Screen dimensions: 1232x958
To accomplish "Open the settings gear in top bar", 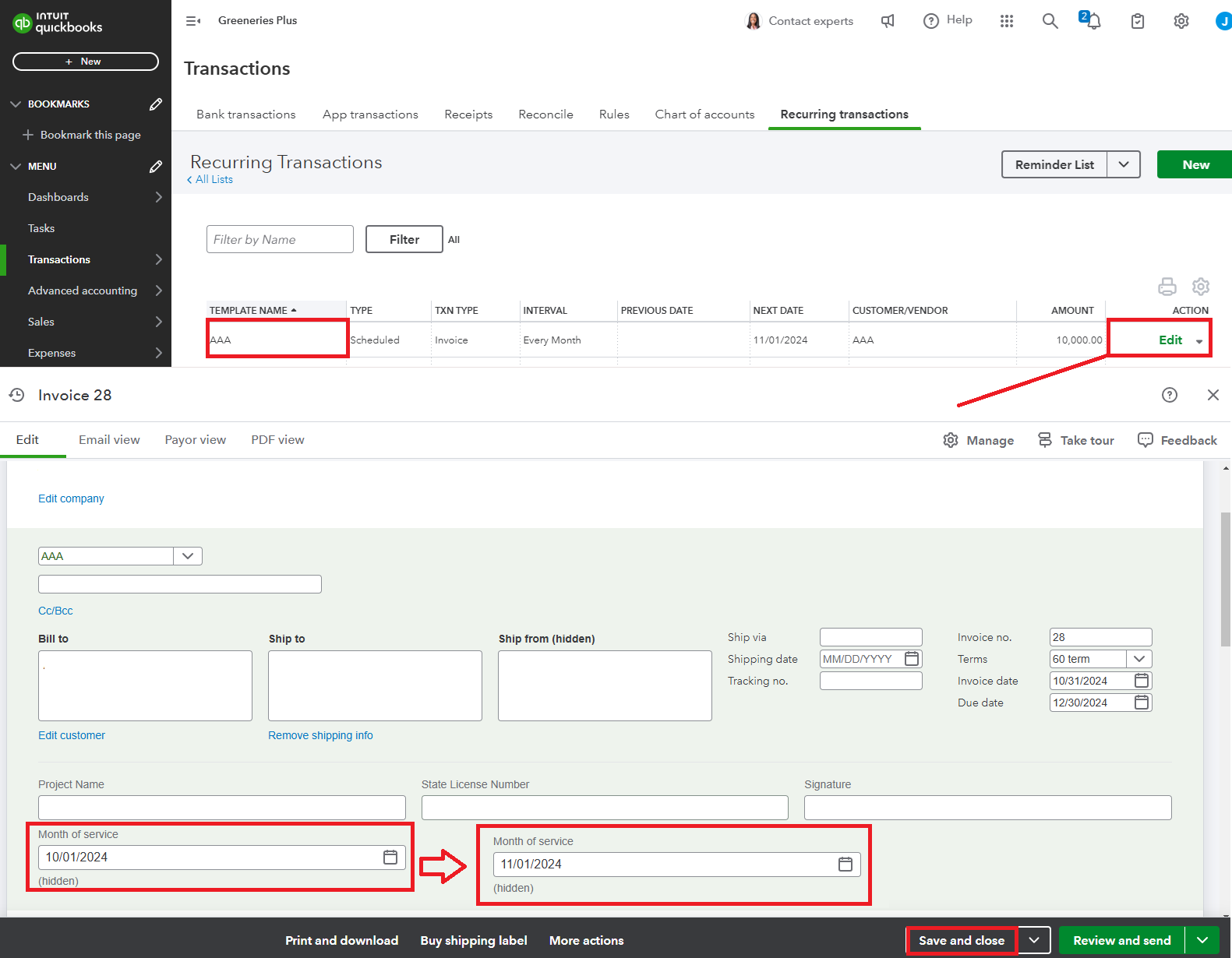I will coord(1181,21).
